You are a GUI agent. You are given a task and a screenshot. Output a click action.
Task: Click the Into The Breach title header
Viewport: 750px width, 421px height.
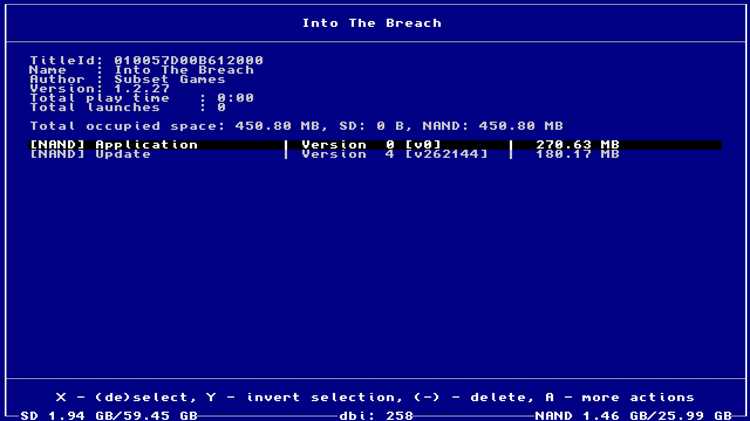point(372,23)
